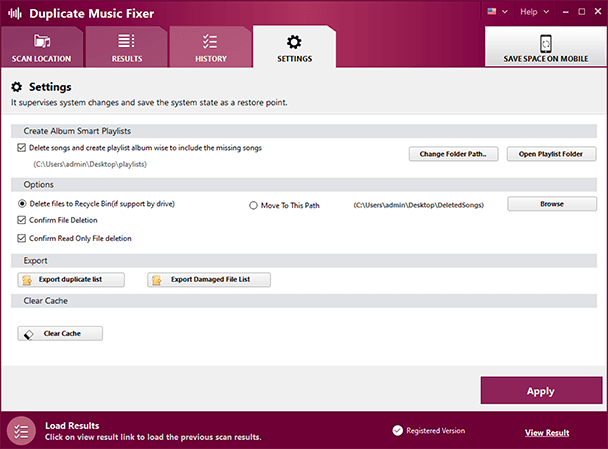Toggle Confirm Read Only File deletion checkbox
The height and width of the screenshot is (449, 608).
pyautogui.click(x=22, y=238)
